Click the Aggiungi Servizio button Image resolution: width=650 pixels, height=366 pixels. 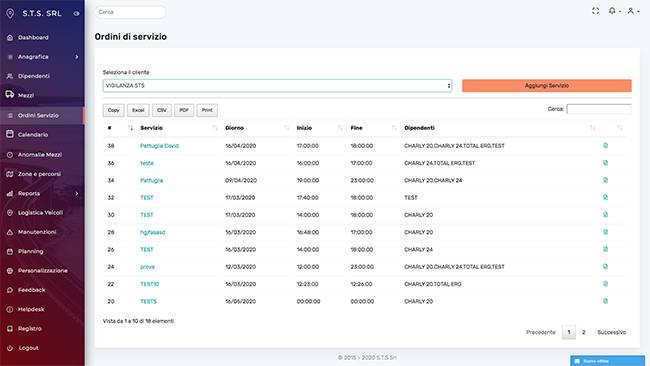547,86
